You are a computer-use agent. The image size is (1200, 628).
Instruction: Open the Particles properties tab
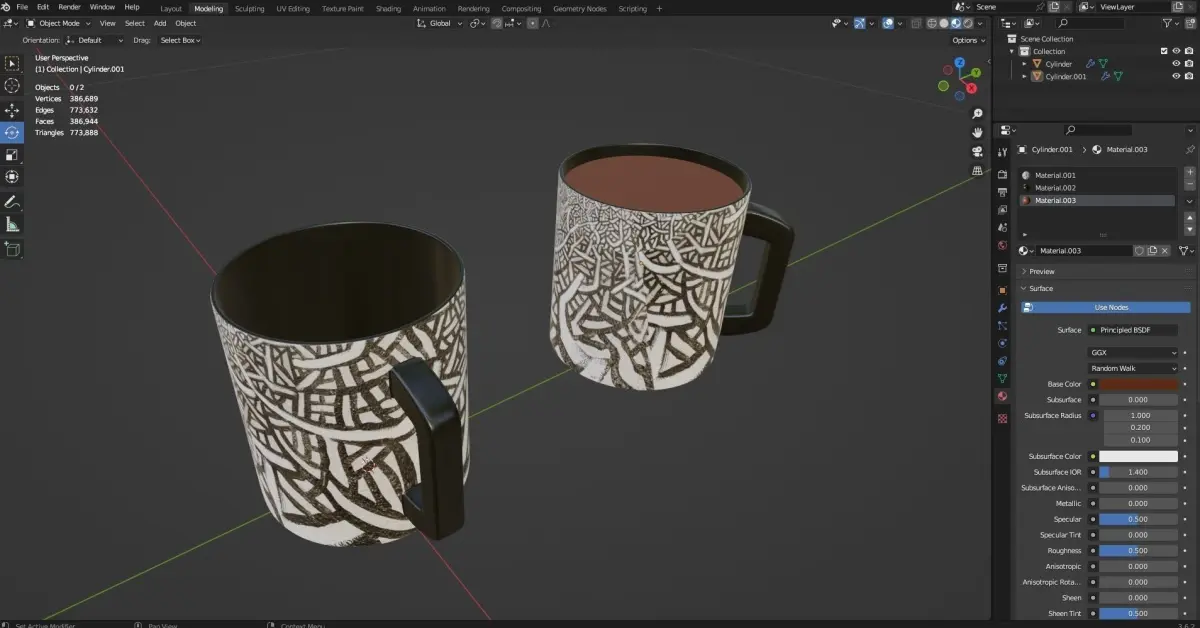[1002, 326]
